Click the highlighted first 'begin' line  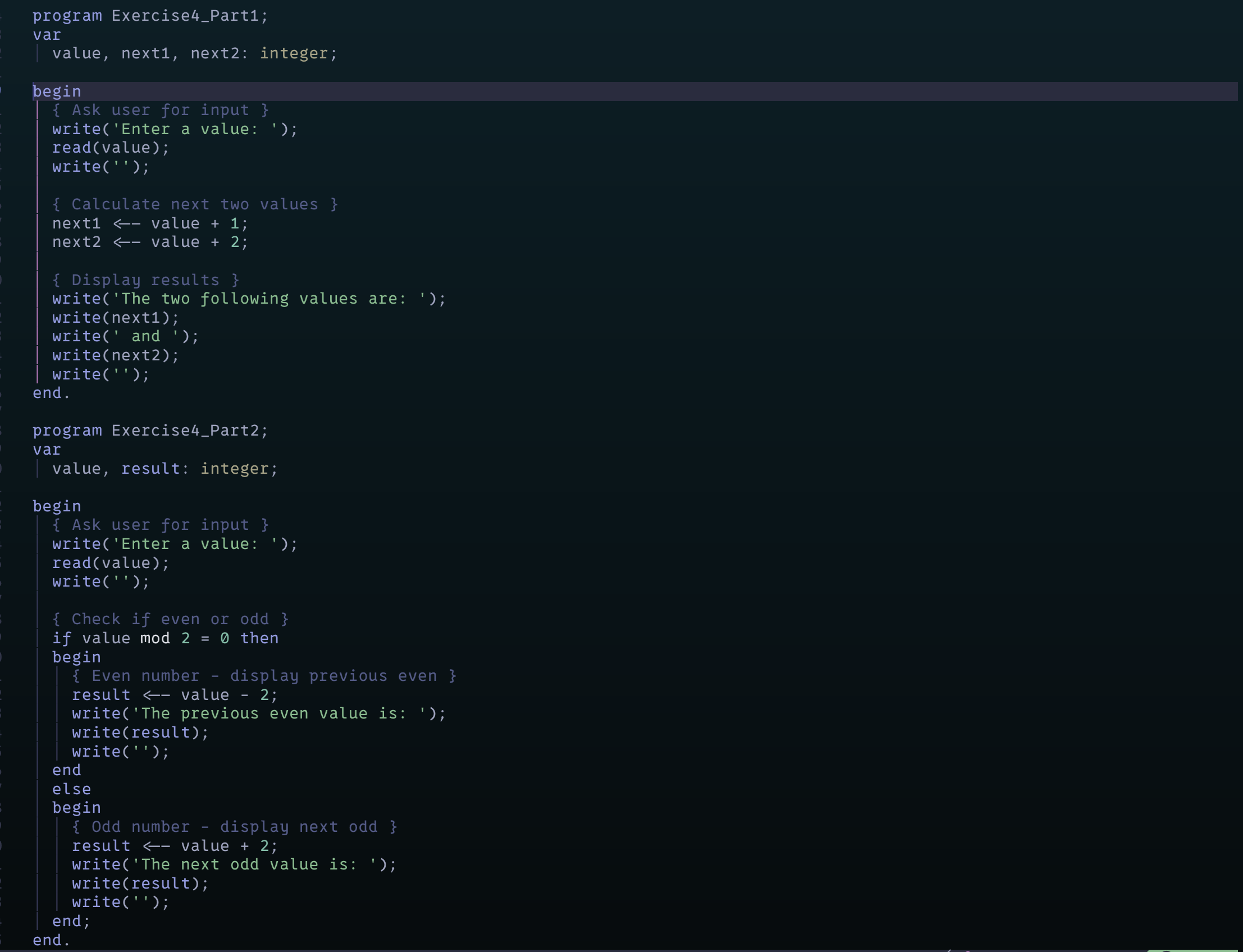coord(57,91)
